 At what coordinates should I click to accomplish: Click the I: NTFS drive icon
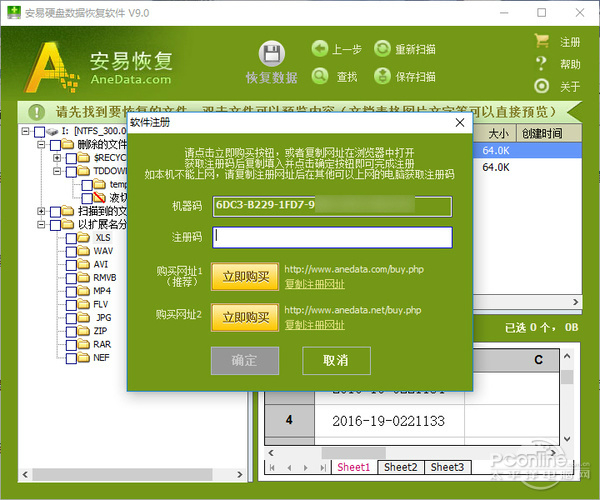pyautogui.click(x=52, y=132)
